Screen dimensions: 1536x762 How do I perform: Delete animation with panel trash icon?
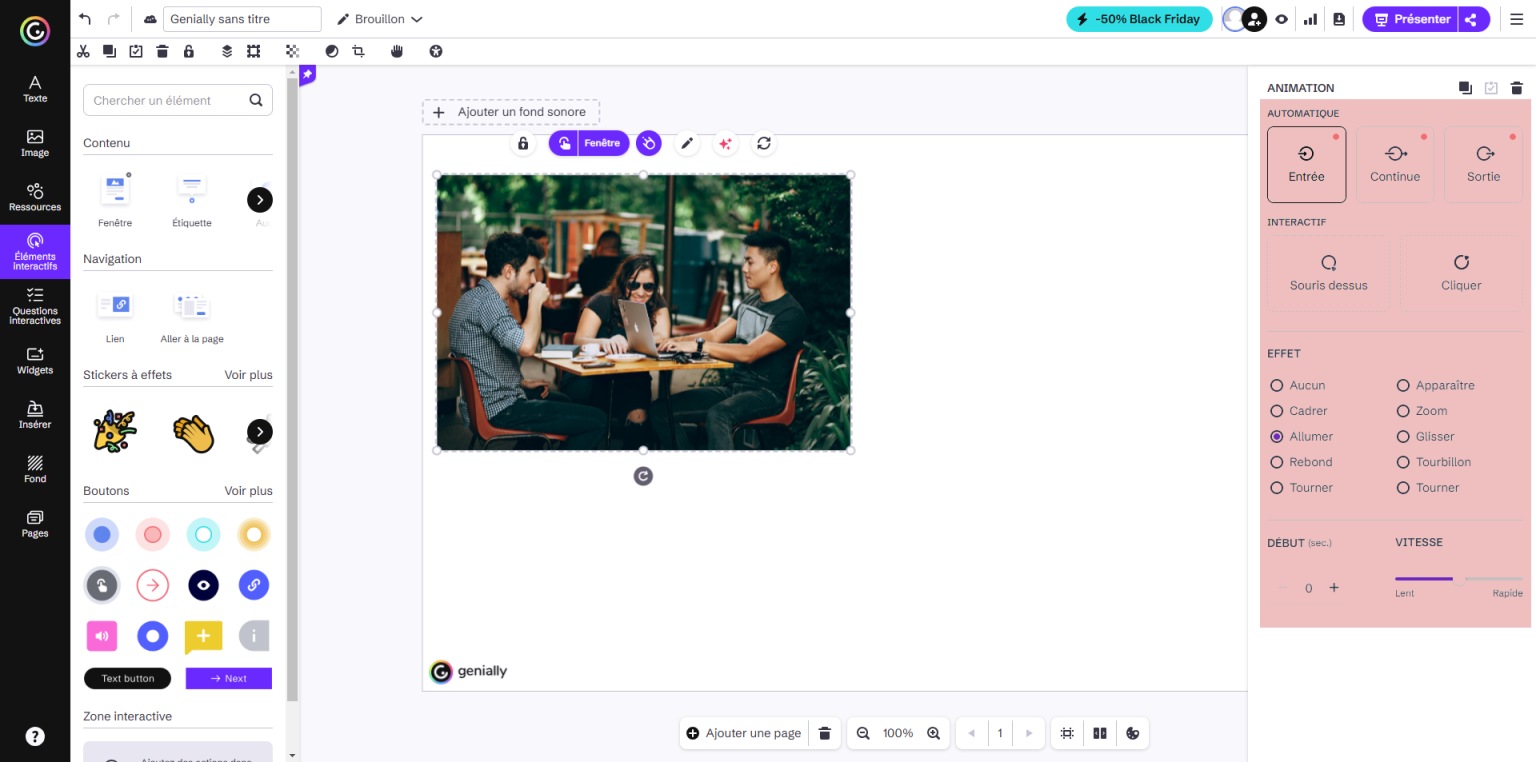tap(1516, 88)
